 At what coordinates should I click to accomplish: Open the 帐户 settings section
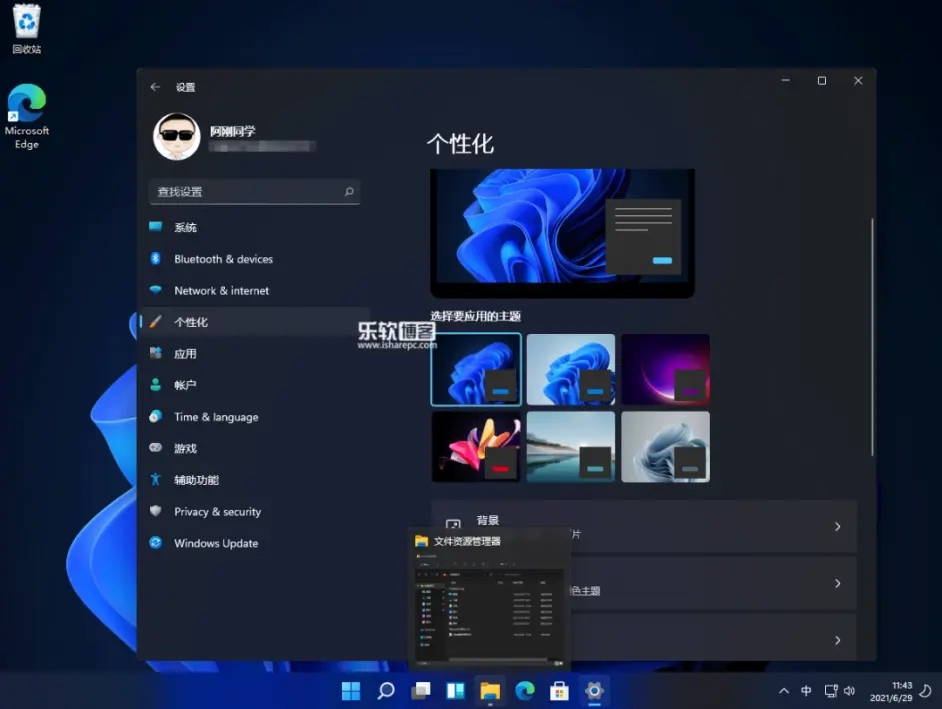pyautogui.click(x=185, y=385)
